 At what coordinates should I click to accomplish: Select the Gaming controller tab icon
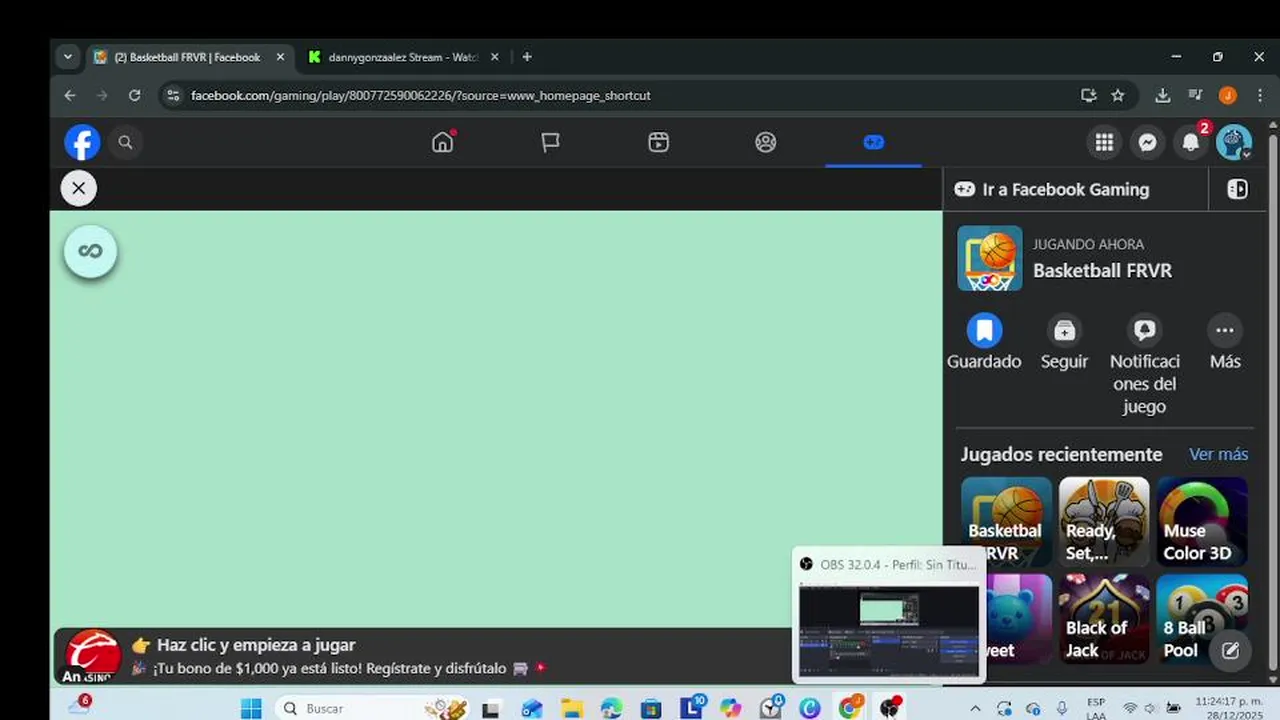tap(873, 142)
